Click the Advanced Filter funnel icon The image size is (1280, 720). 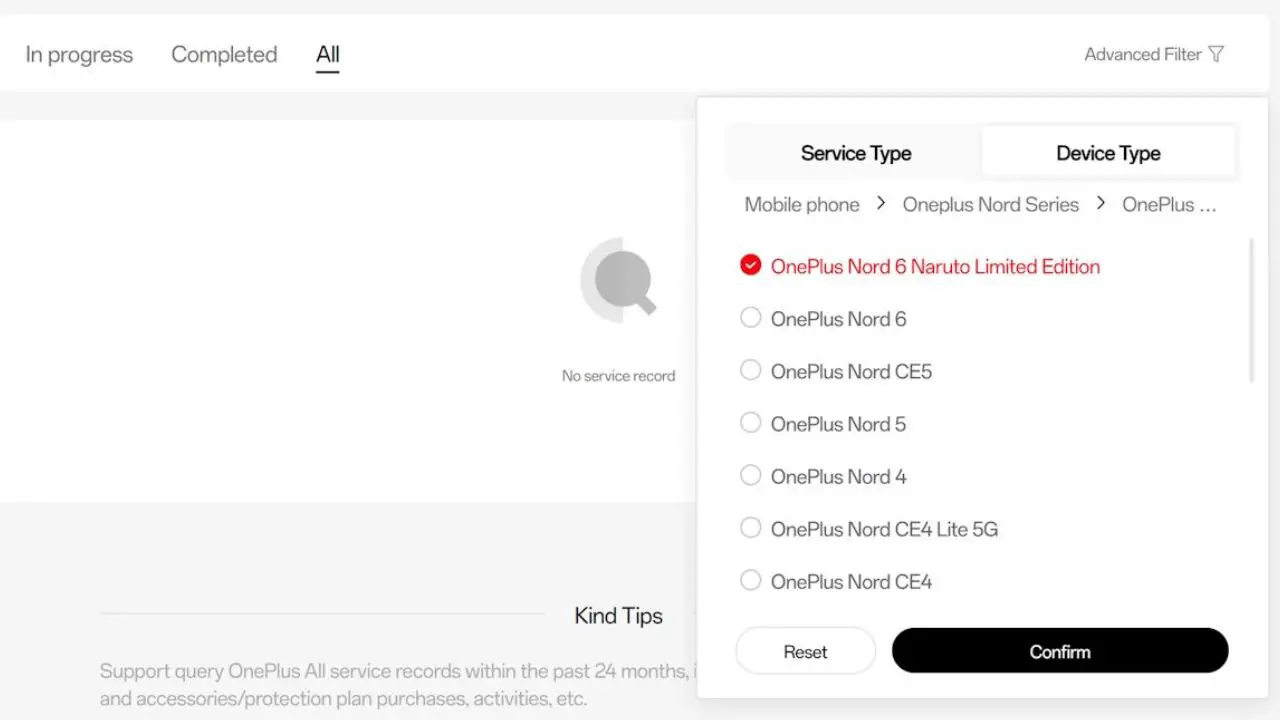coord(1216,54)
